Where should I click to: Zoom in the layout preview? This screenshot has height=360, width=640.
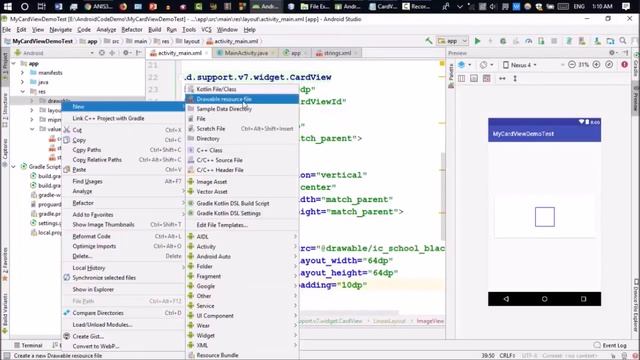[x=596, y=64]
